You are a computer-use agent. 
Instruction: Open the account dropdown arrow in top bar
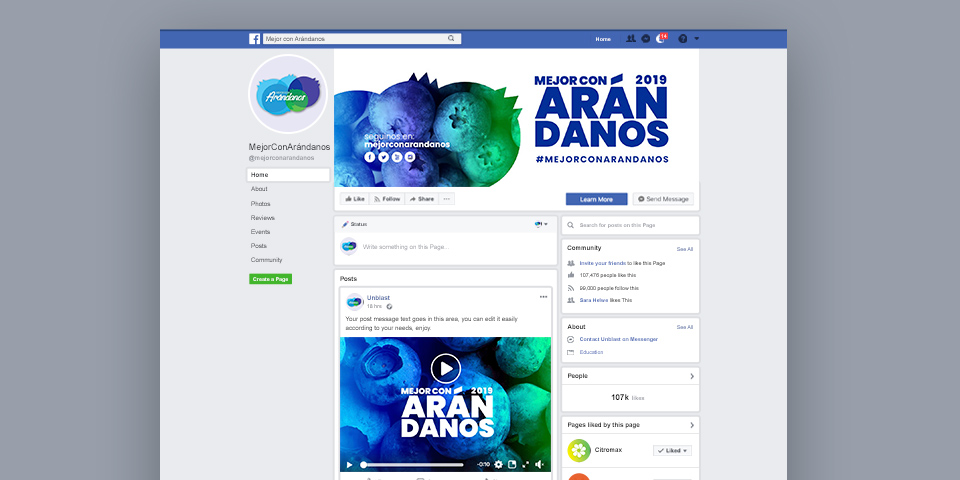696,39
